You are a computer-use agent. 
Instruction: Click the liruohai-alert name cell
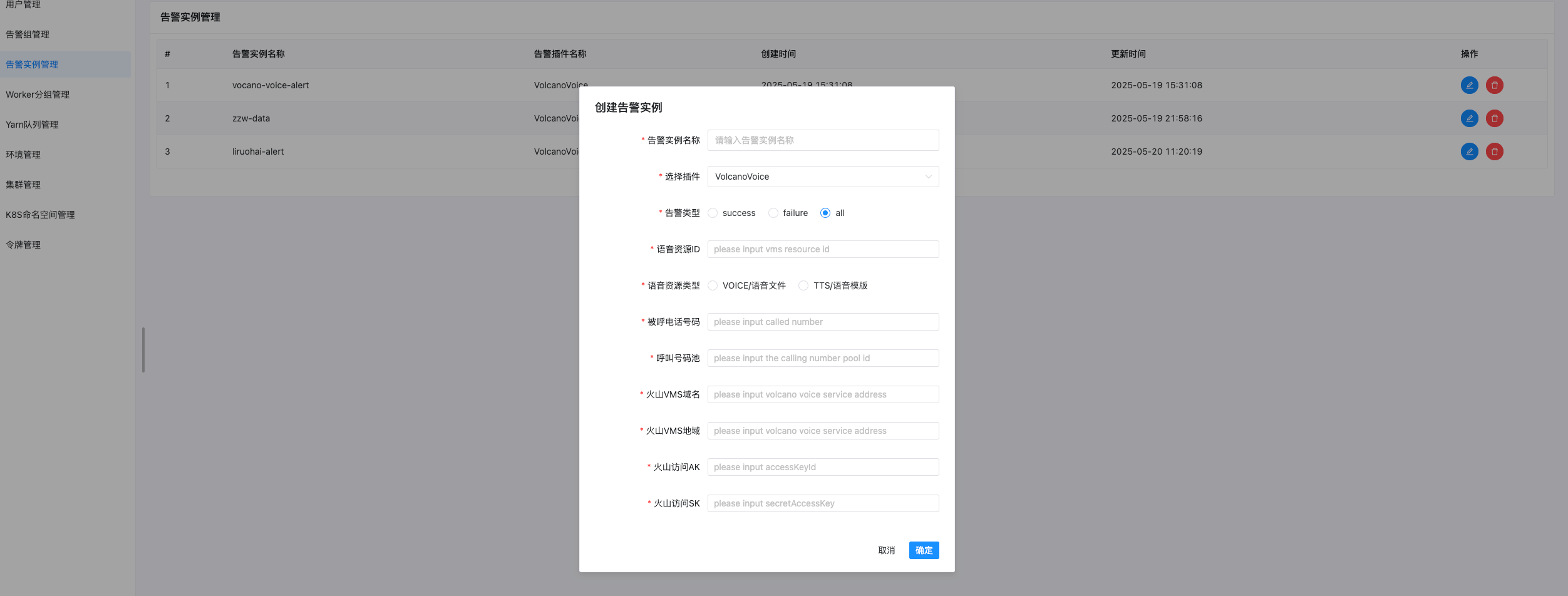pos(258,152)
